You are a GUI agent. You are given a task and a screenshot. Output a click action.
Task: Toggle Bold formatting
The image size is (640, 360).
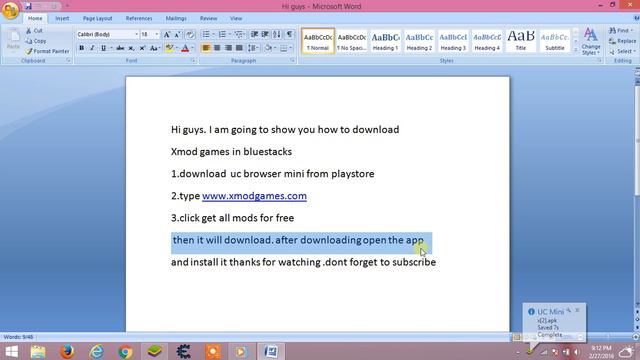82,48
